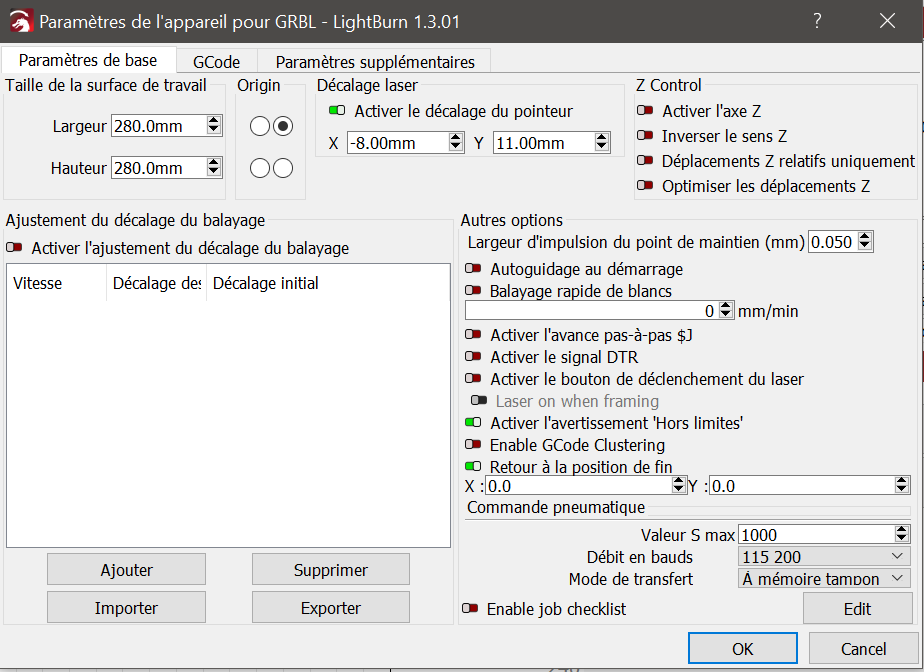Screen dimensions: 924x672
Task: Enable 'Autoguidage au démarrage' switch
Action: [x=473, y=269]
